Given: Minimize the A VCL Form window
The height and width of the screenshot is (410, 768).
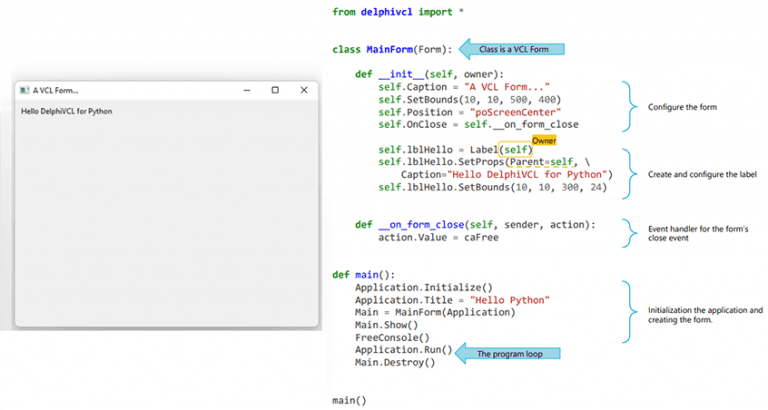Looking at the screenshot, I should (247, 90).
